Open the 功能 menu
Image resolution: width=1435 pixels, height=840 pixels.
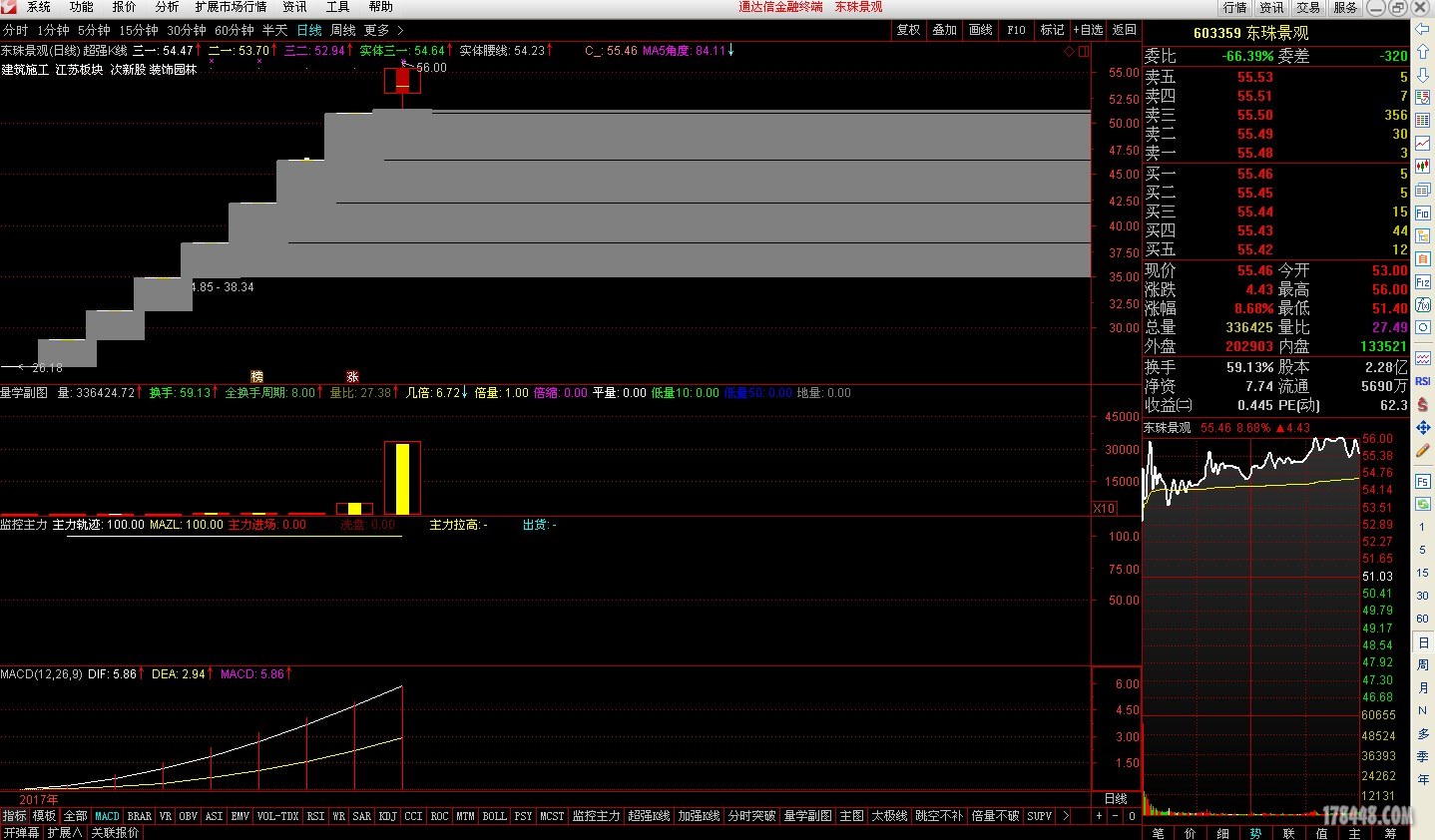(x=82, y=7)
